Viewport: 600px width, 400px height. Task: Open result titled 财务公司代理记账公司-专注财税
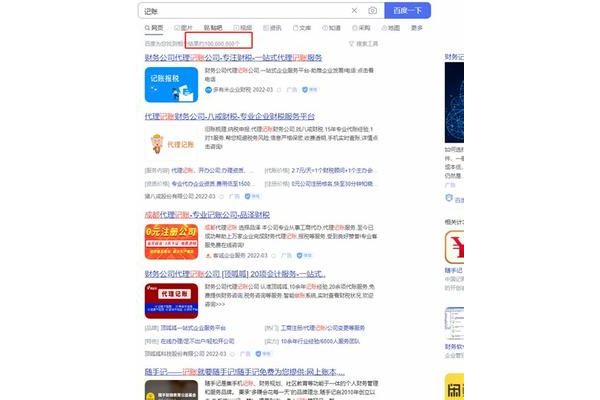pos(233,58)
